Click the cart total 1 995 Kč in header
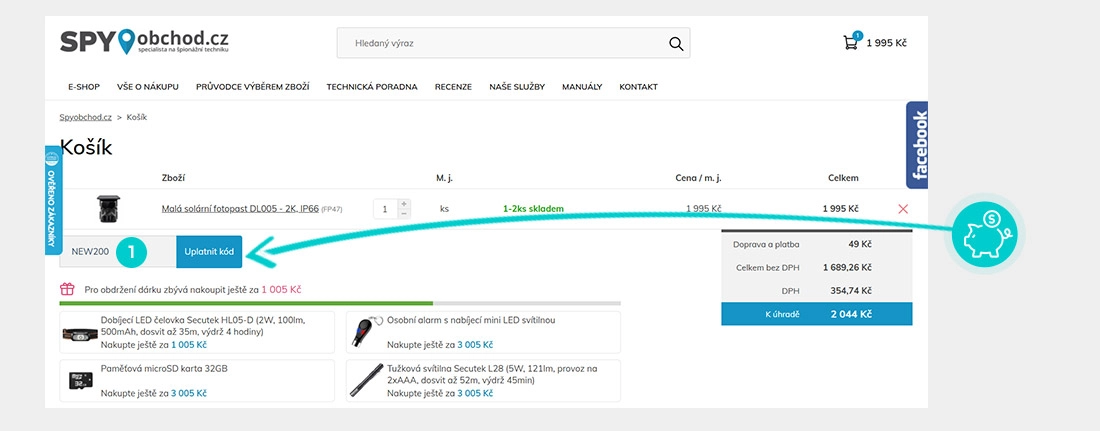 [887, 43]
